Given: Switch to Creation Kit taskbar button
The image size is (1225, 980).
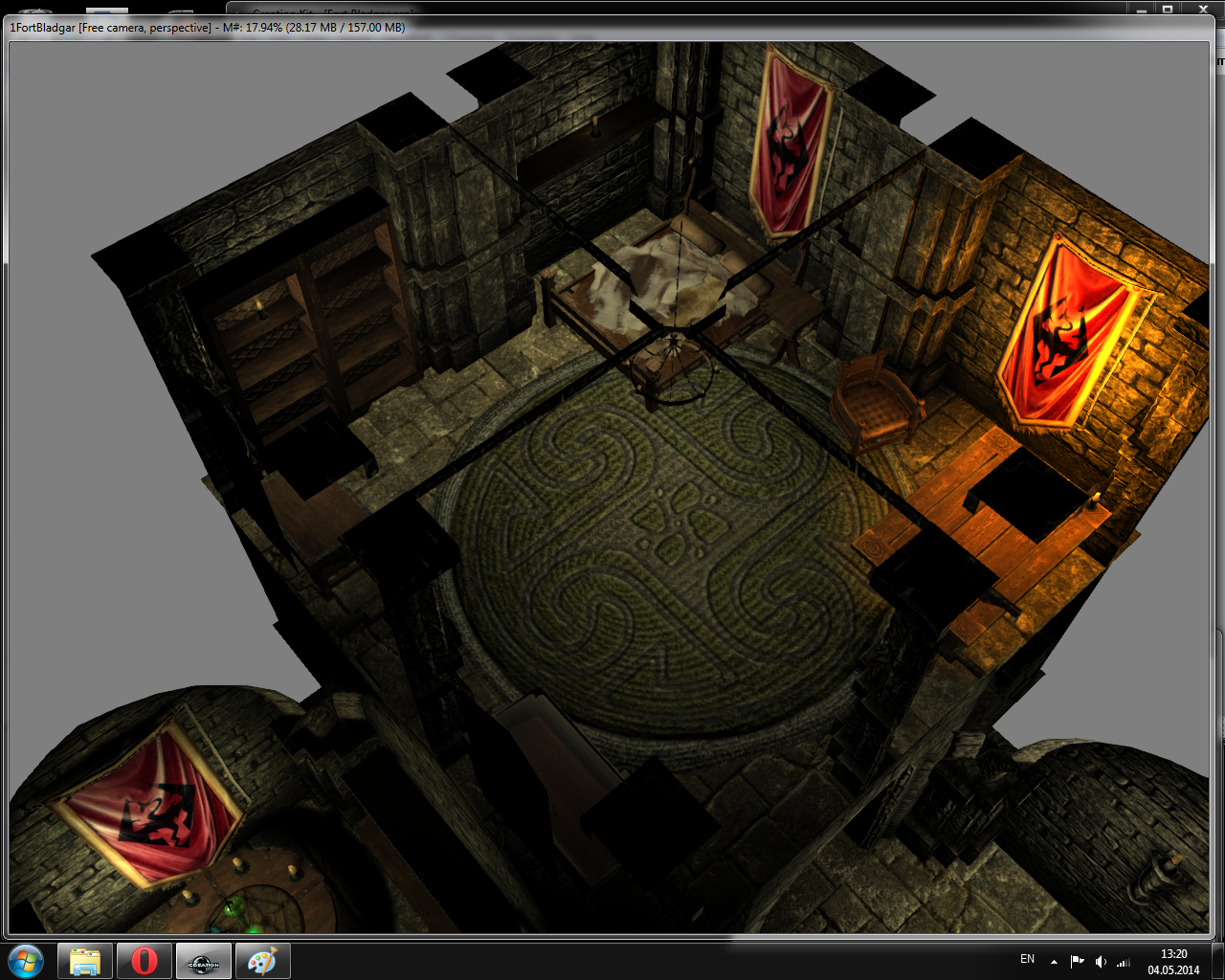Looking at the screenshot, I should [x=204, y=961].
